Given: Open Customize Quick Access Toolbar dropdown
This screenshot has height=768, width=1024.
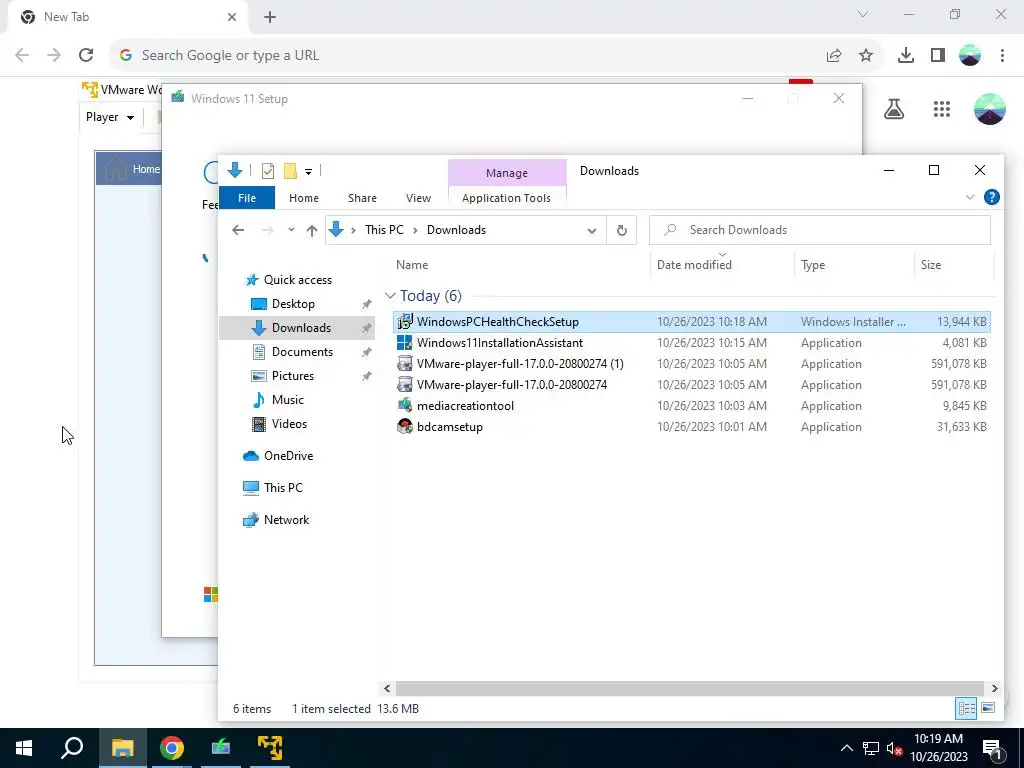Looking at the screenshot, I should click(x=308, y=172).
